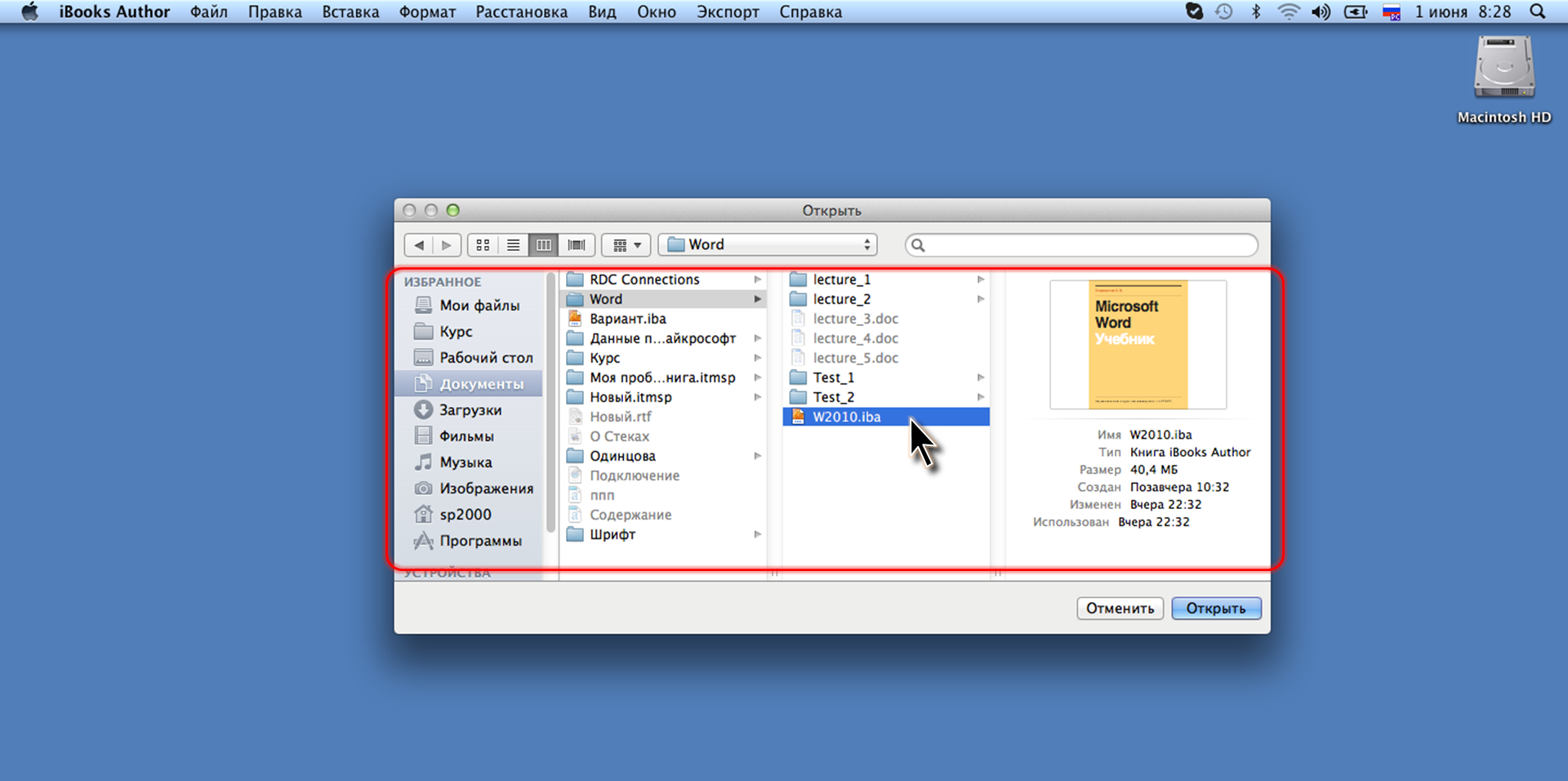Select Музыка in the sidebar
Image resolution: width=1568 pixels, height=781 pixels.
(x=465, y=462)
